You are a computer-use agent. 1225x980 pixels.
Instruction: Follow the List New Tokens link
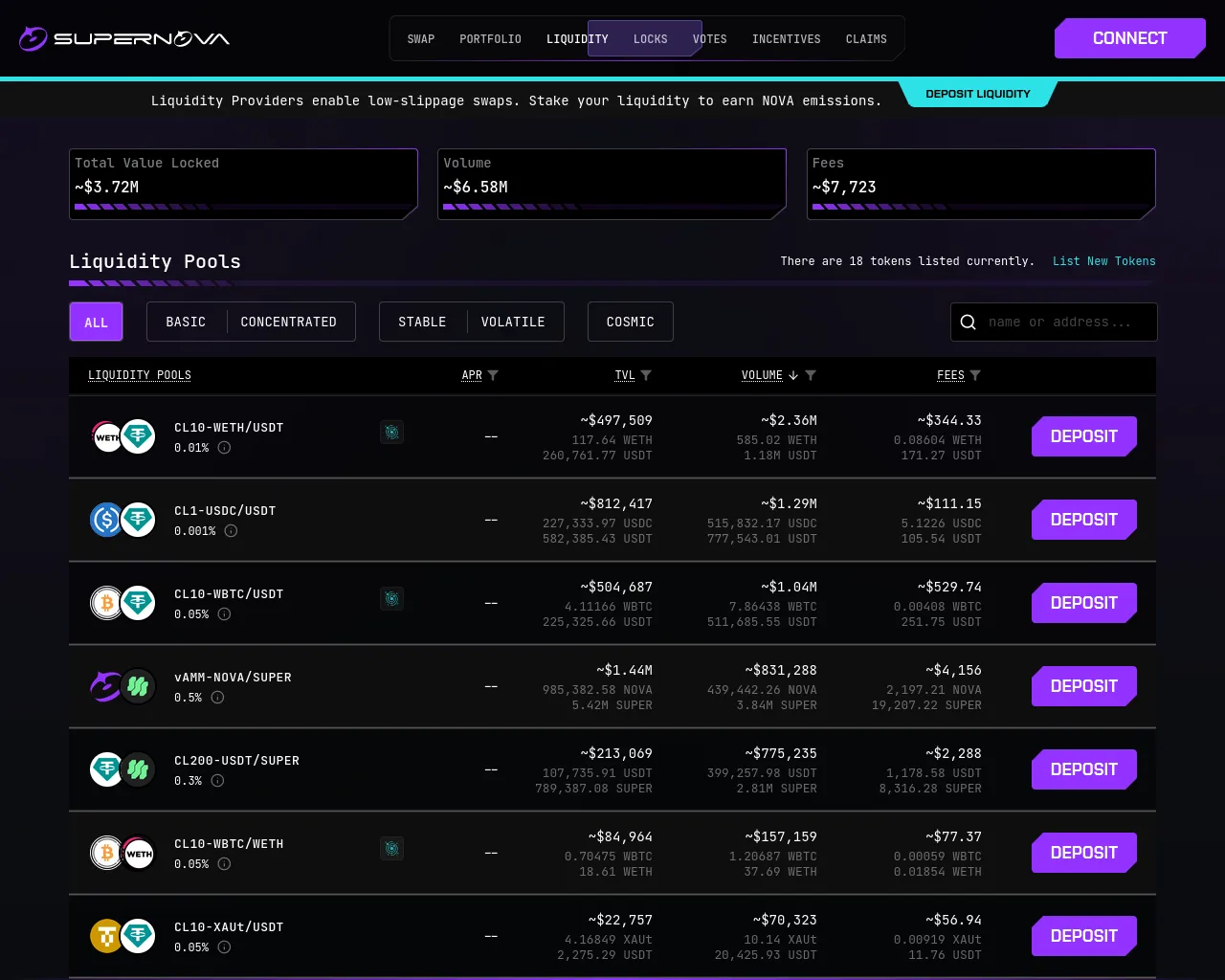[x=1104, y=261]
